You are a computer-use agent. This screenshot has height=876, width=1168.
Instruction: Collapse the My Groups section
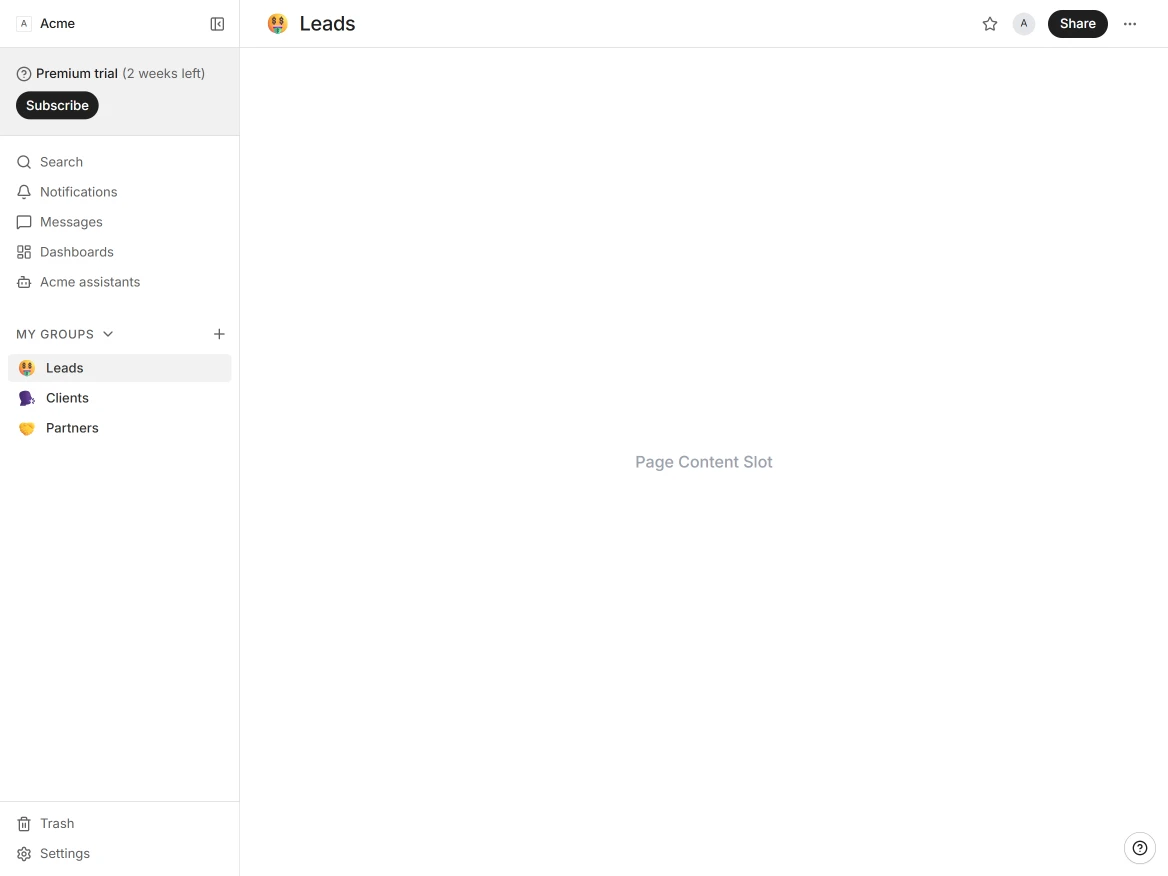pos(108,334)
